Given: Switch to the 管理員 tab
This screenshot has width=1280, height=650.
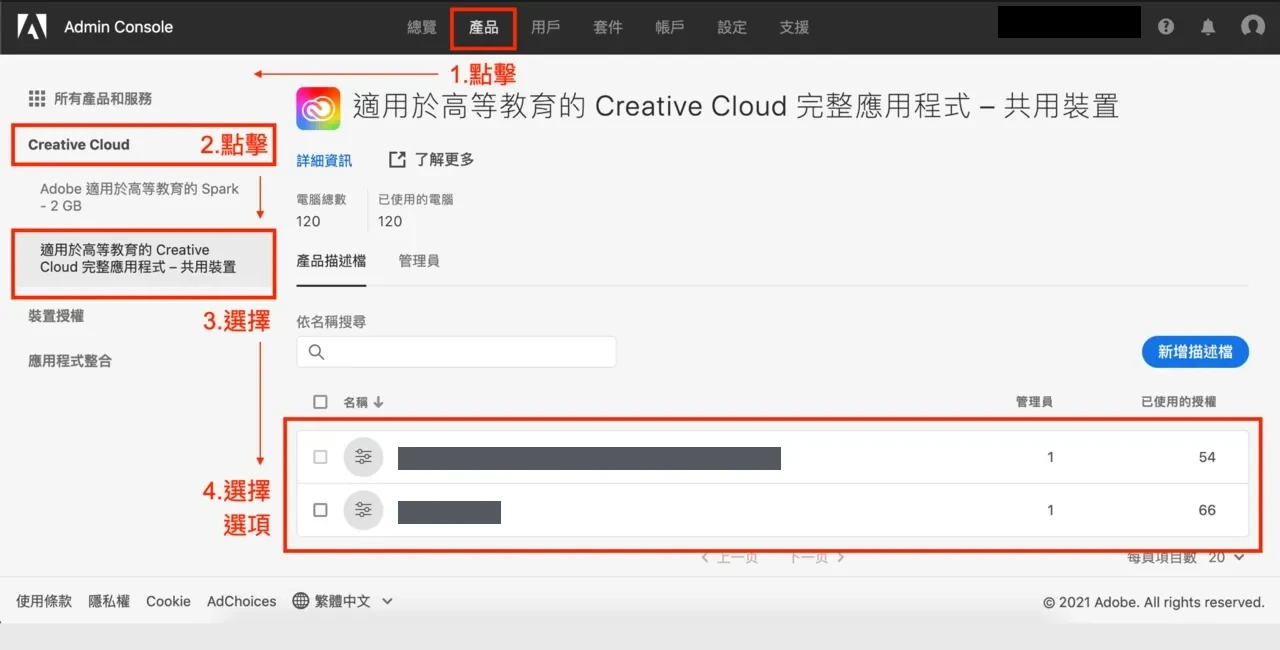Looking at the screenshot, I should point(419,261).
